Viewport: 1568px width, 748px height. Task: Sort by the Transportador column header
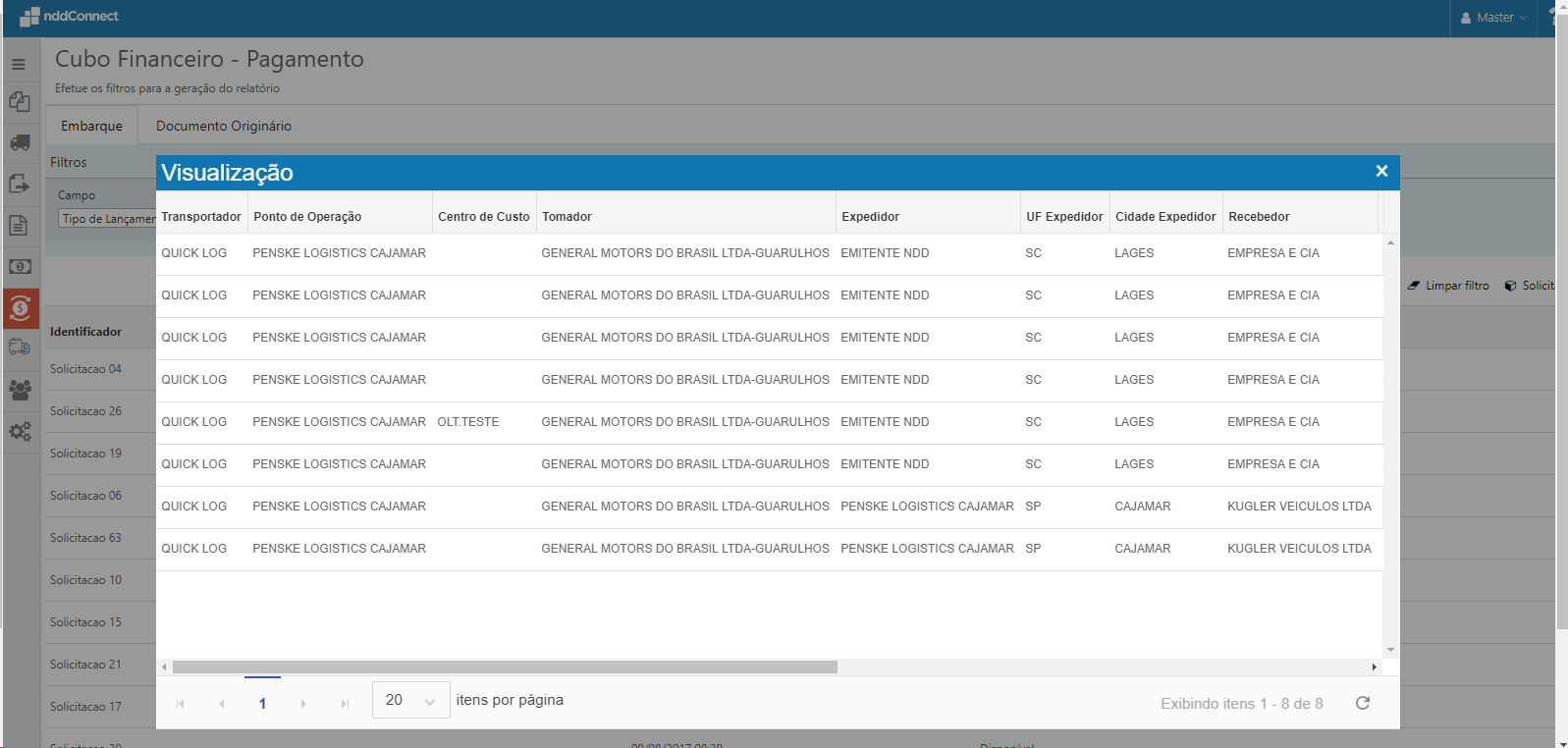pyautogui.click(x=201, y=217)
